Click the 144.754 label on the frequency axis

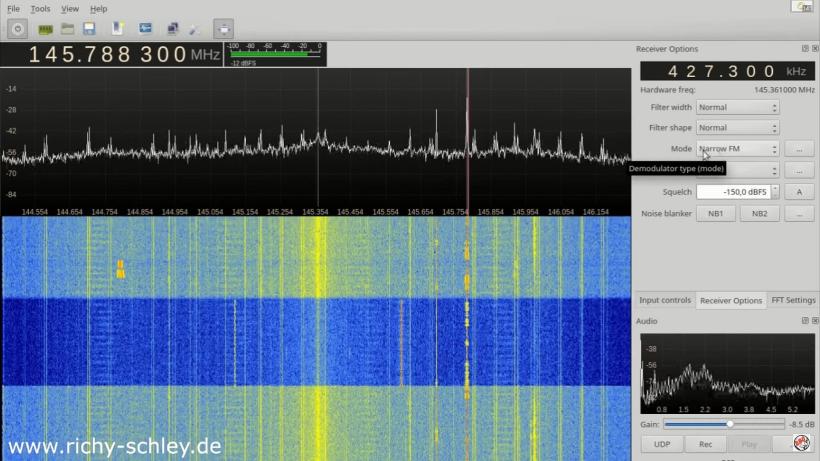[105, 212]
